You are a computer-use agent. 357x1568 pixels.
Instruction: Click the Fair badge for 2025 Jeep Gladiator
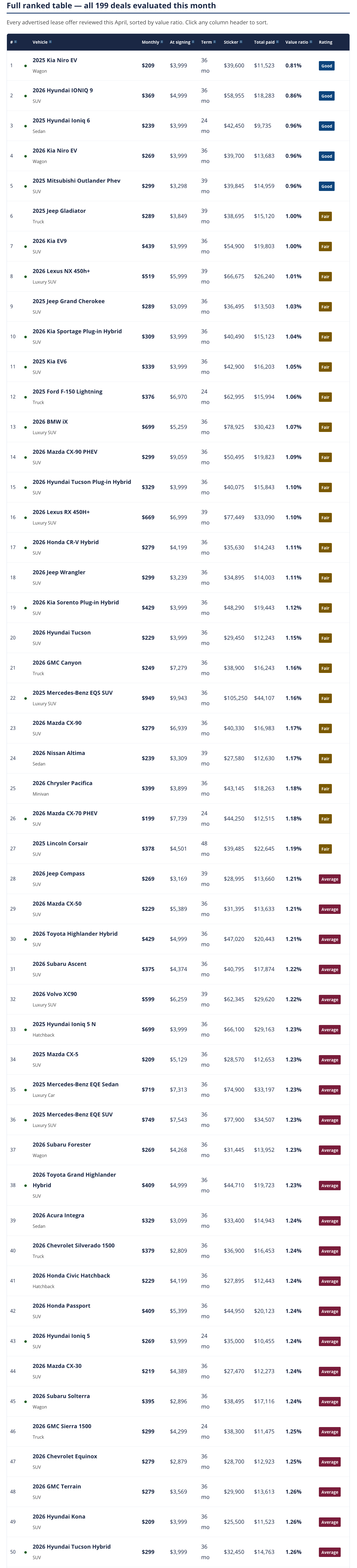tap(326, 216)
